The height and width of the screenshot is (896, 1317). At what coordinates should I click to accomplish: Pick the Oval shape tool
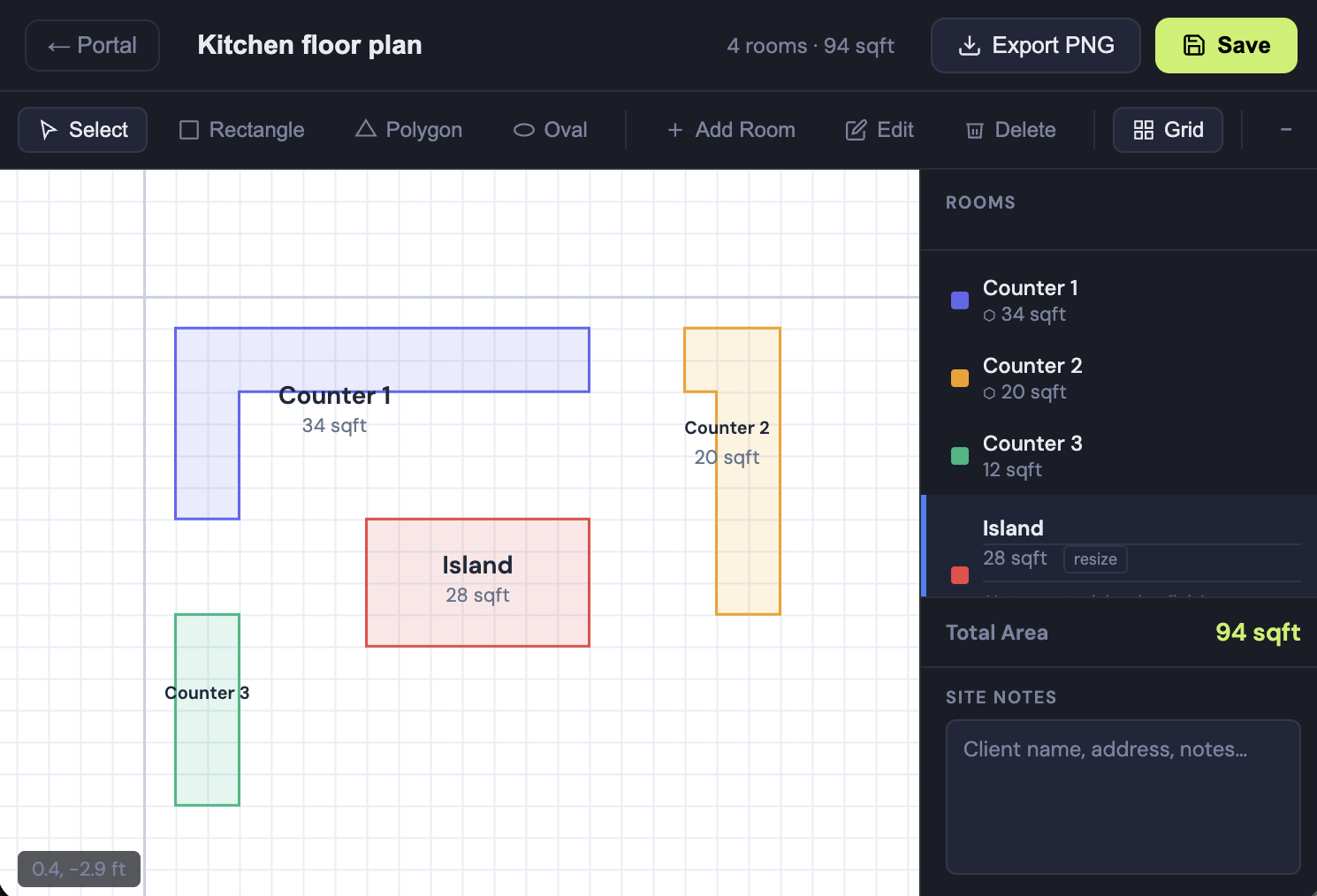click(550, 130)
